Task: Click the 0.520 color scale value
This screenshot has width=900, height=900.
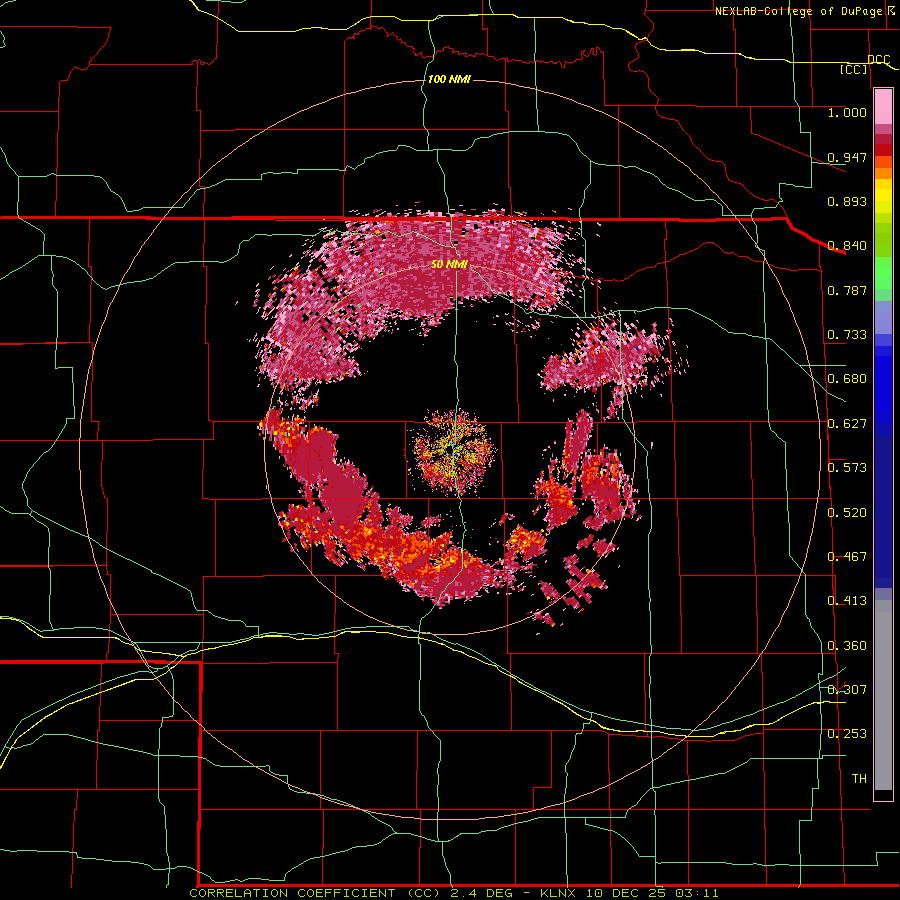Action: (x=847, y=513)
